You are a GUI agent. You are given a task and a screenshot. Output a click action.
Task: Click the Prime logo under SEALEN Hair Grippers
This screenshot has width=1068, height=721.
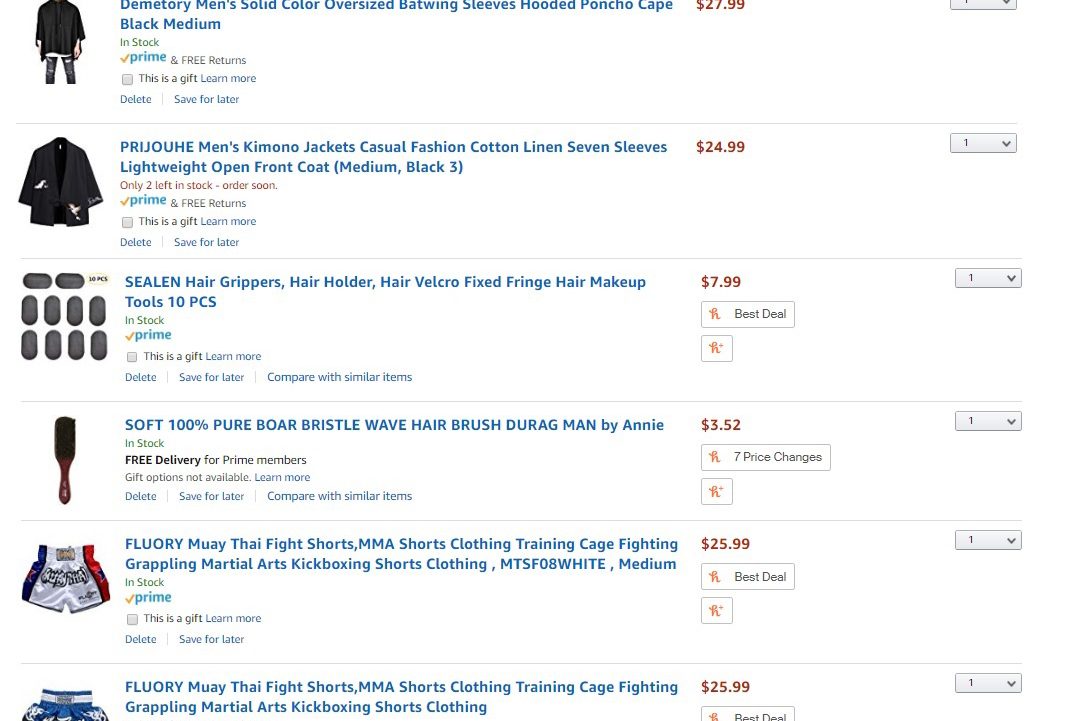click(x=148, y=336)
